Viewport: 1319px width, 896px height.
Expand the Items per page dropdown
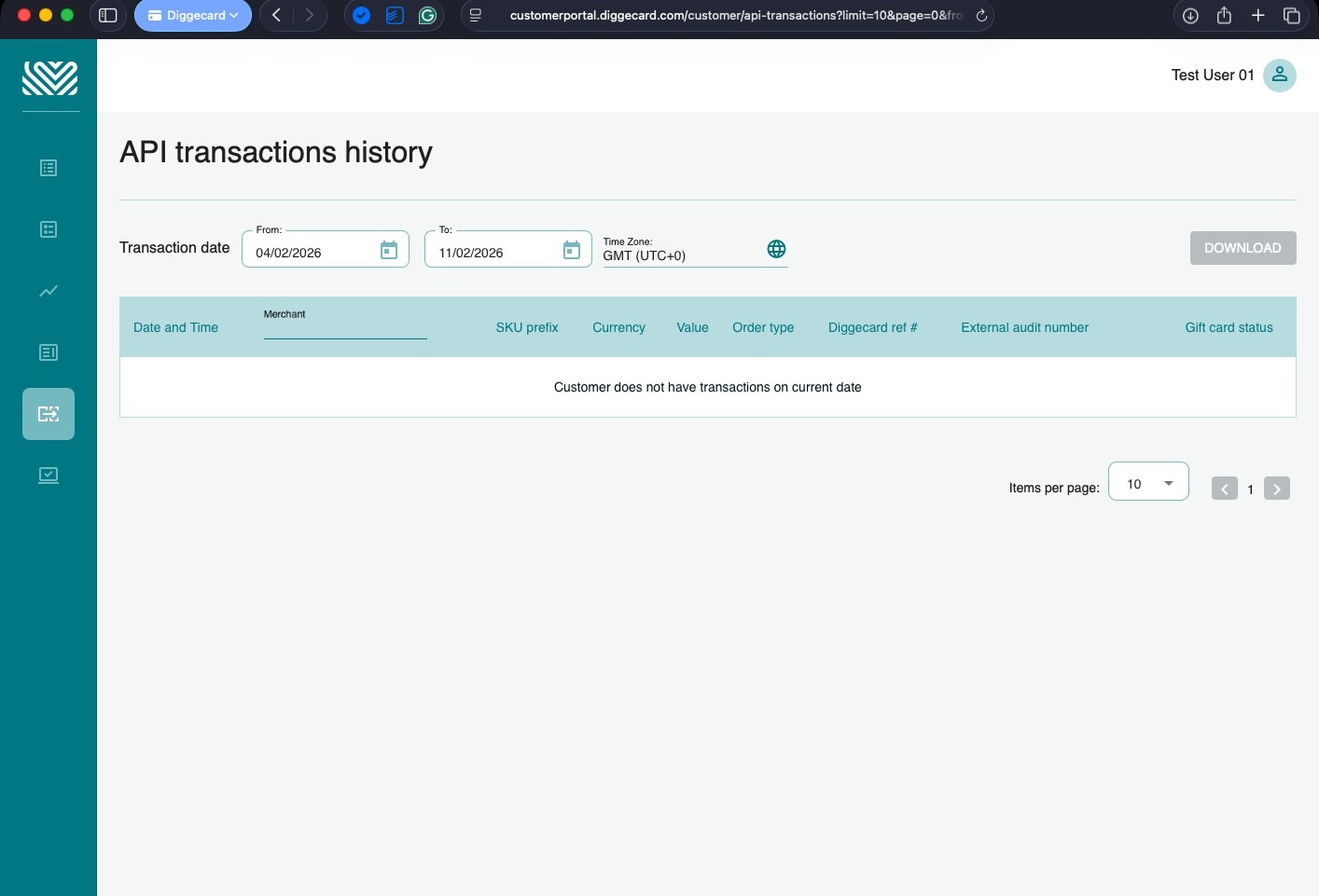[x=1148, y=482]
